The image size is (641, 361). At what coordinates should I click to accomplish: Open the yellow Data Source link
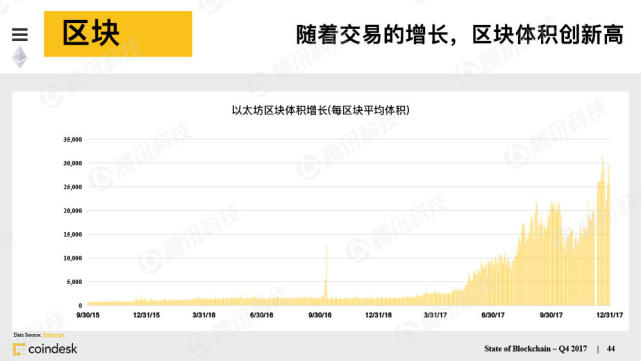(x=53, y=335)
